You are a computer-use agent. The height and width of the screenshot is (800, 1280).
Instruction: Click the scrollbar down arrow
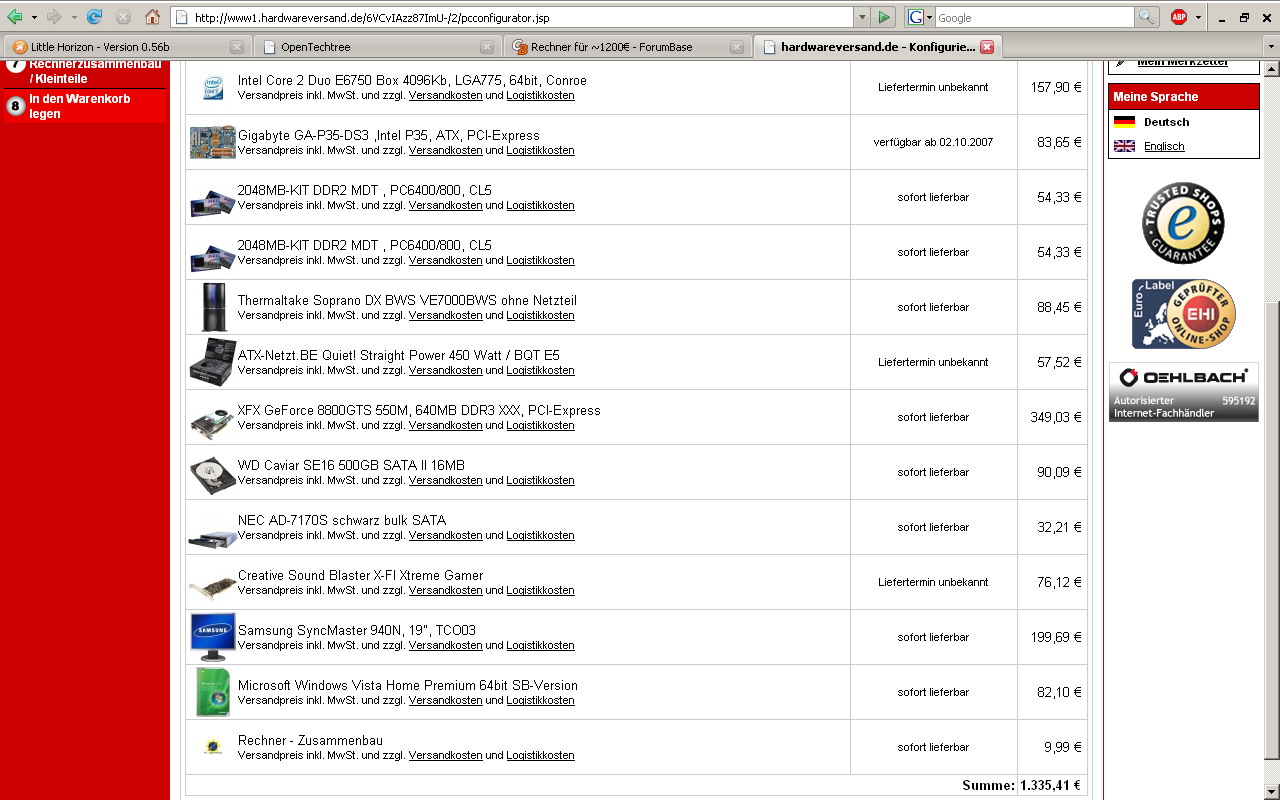point(1271,791)
